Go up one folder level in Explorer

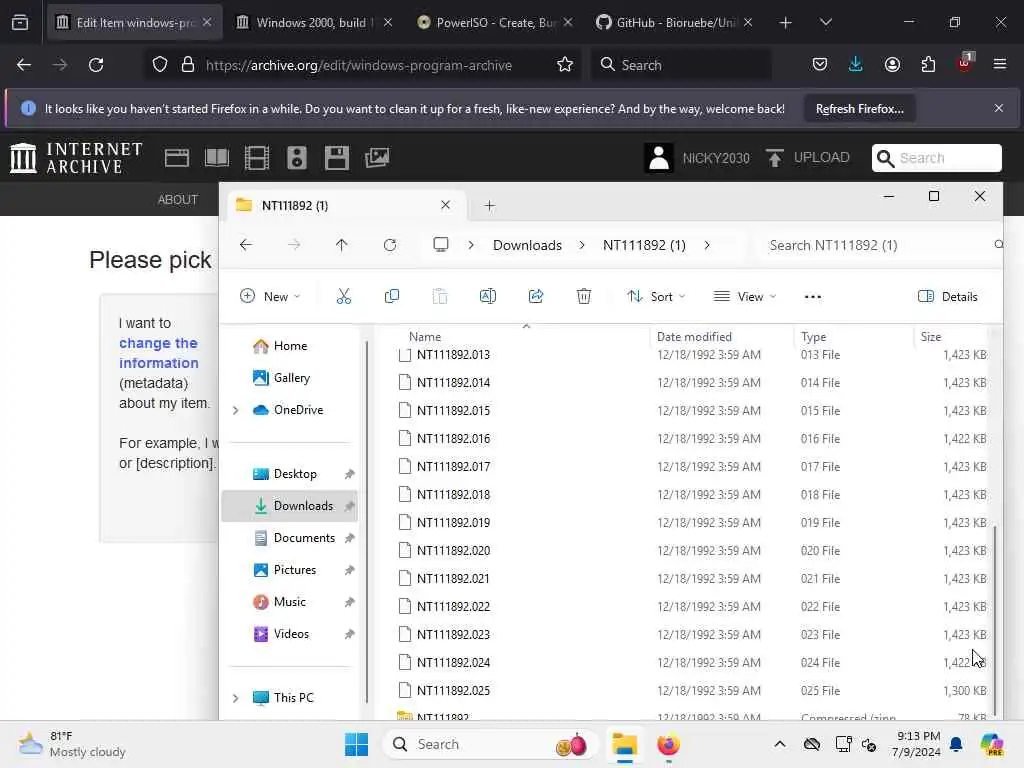tap(342, 245)
